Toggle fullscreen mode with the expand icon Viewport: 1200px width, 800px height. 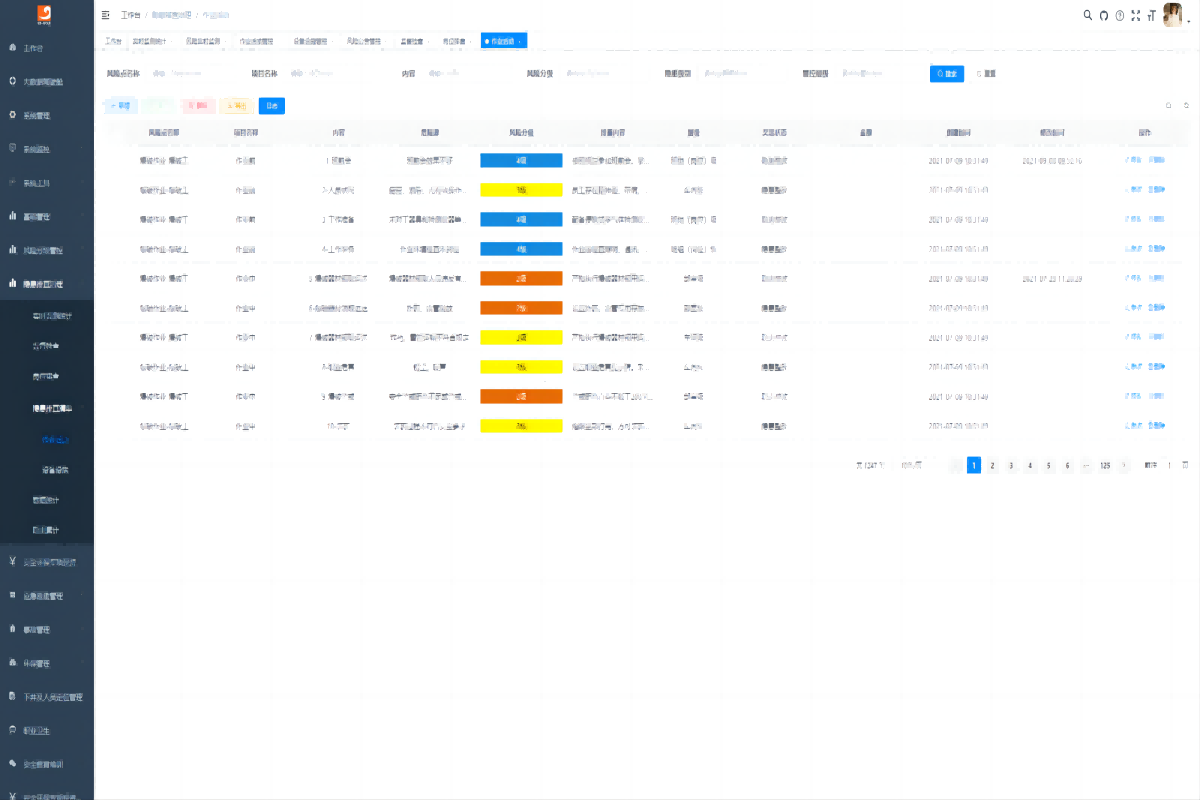click(x=1136, y=15)
